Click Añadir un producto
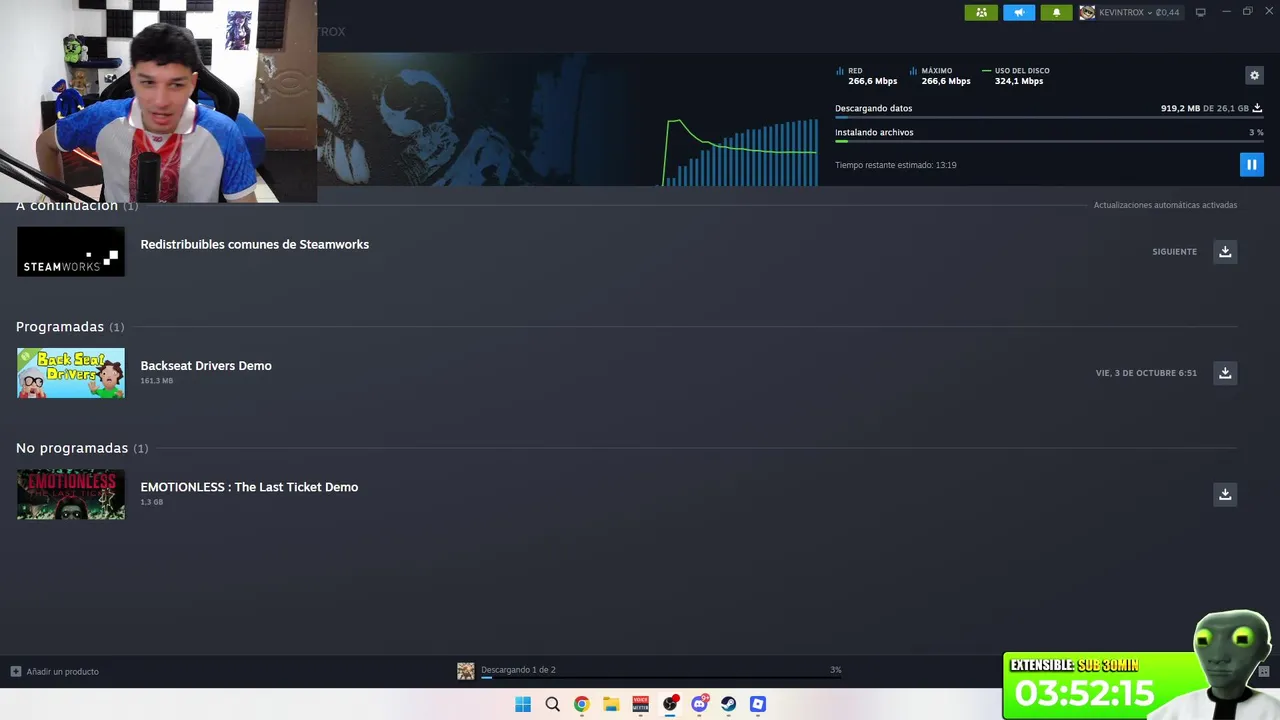This screenshot has height=720, width=1280. [x=62, y=671]
